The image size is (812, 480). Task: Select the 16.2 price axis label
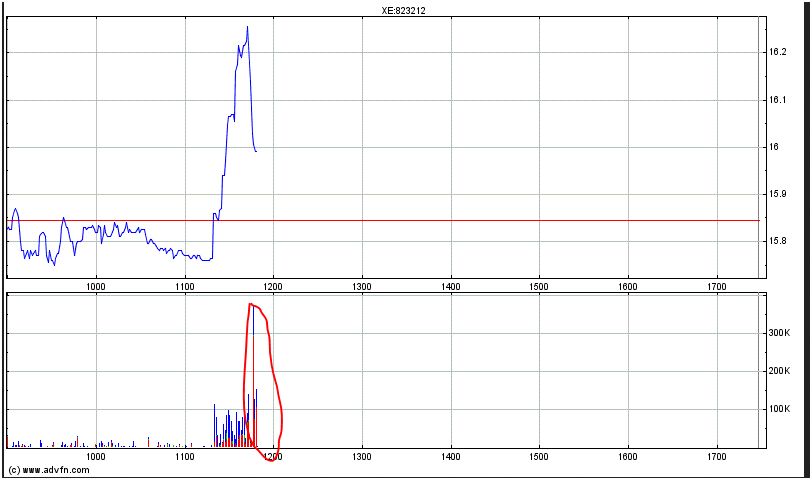coord(777,52)
